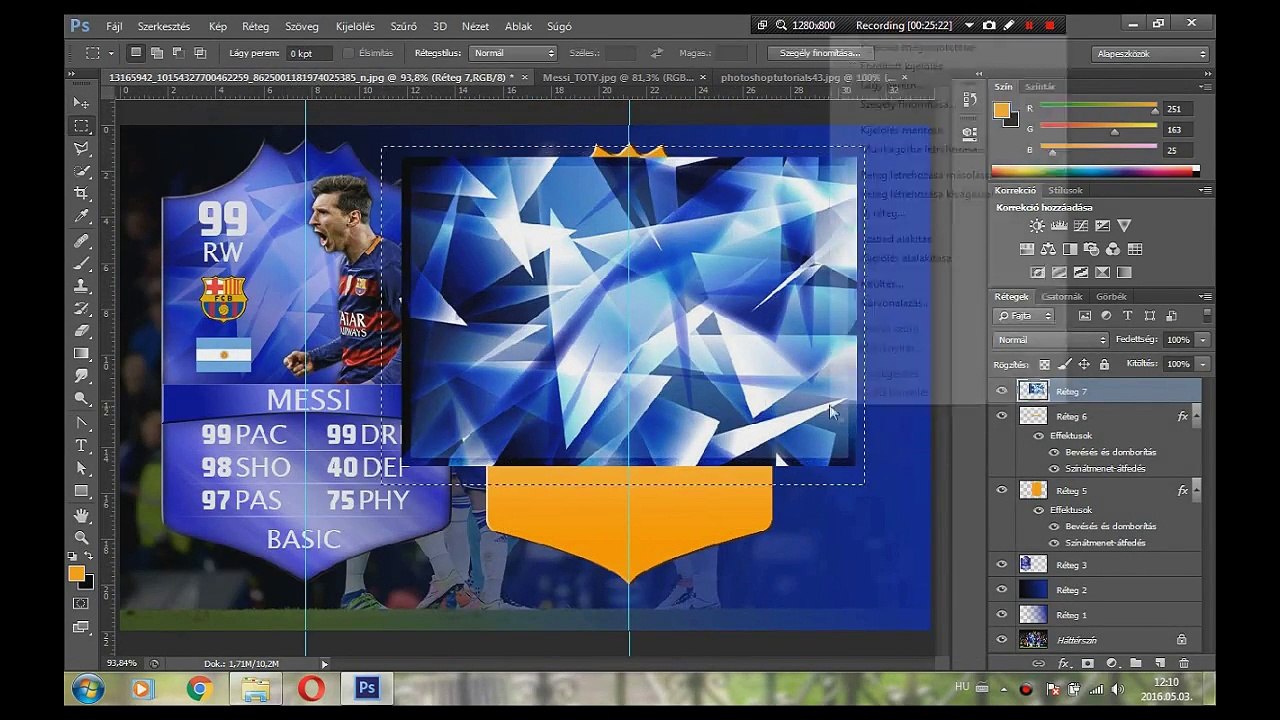Screen dimensions: 1280x720
Task: Hide the Réteg 7 layer
Action: [x=1002, y=391]
